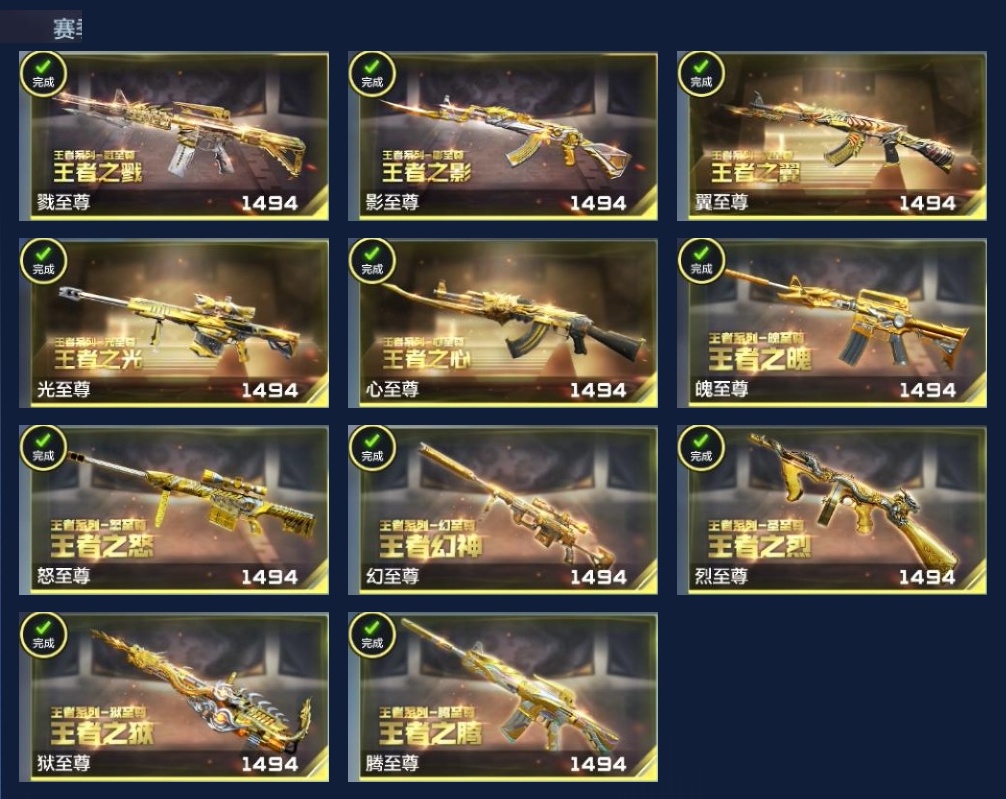Open the 烈至尊 Thompson gun card

click(832, 510)
